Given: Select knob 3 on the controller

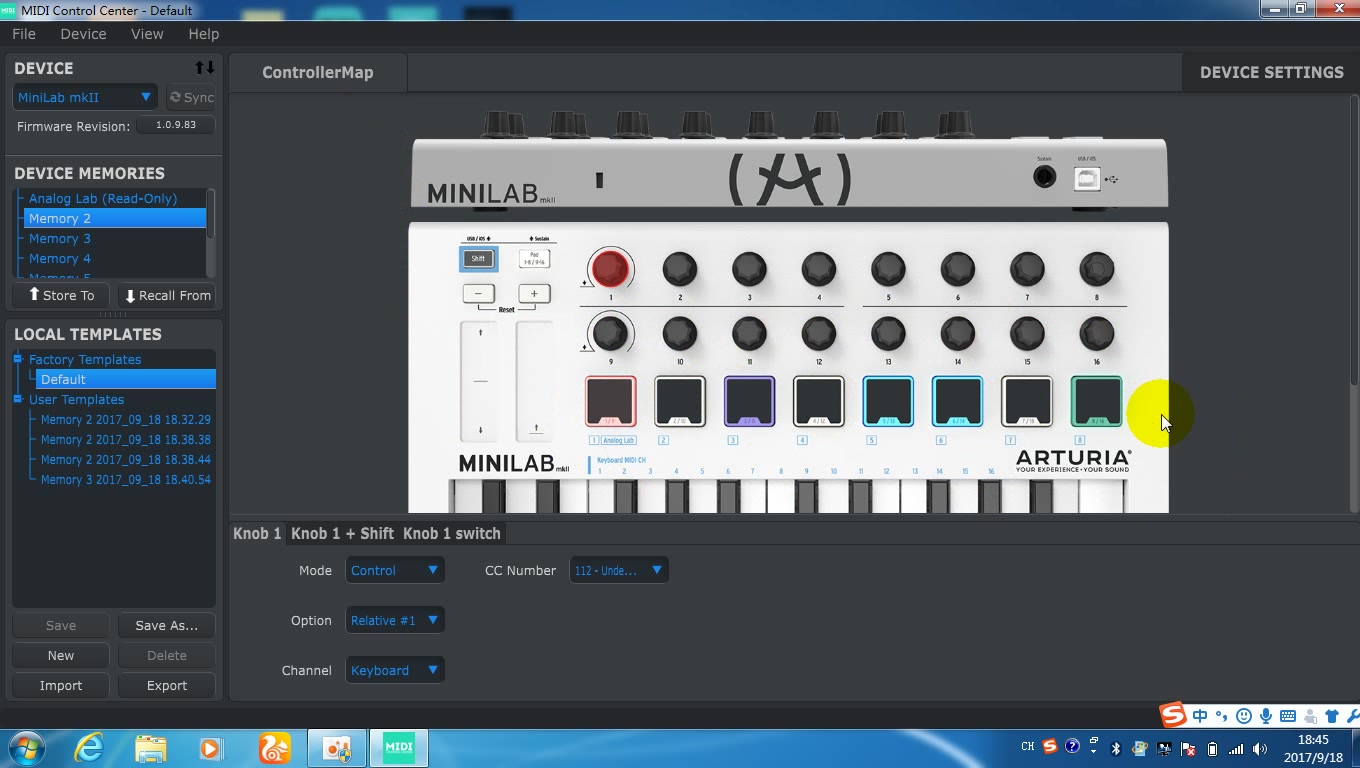Looking at the screenshot, I should coord(749,268).
